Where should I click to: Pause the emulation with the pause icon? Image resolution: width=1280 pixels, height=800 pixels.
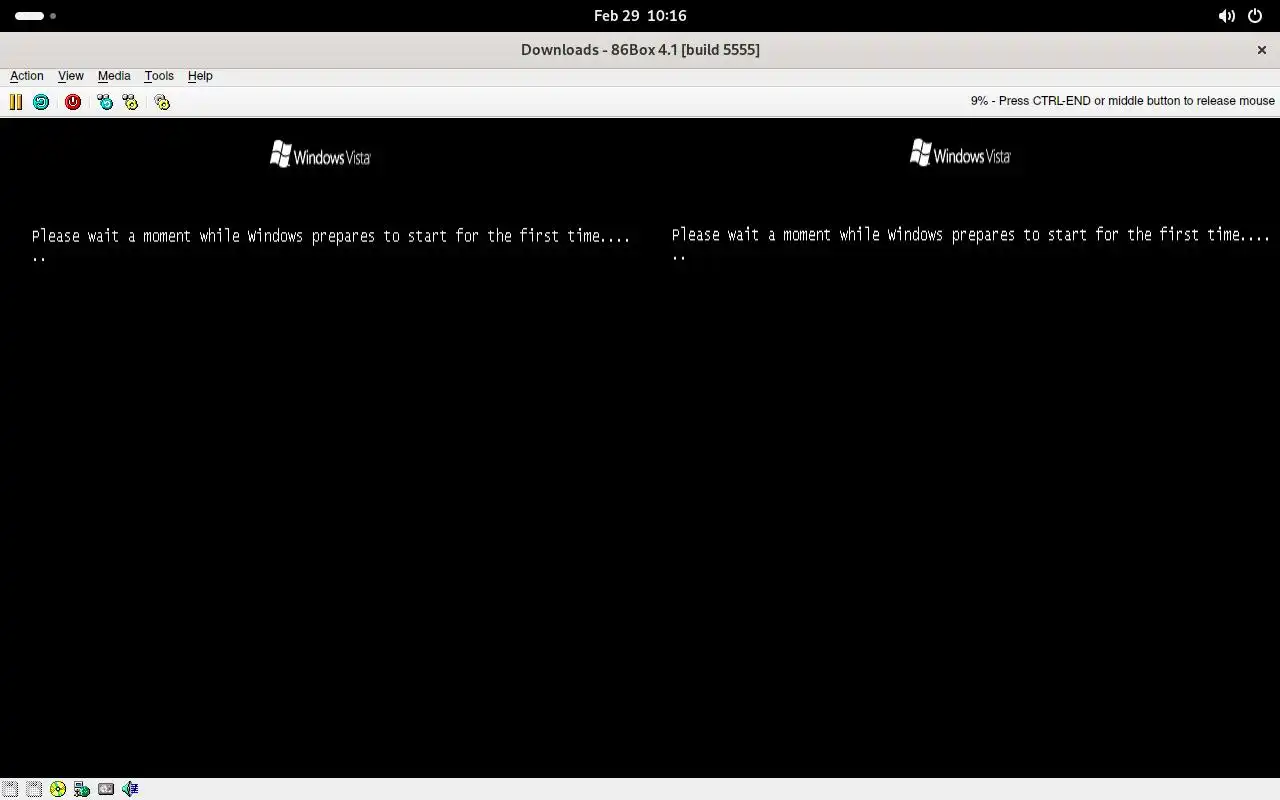point(15,102)
